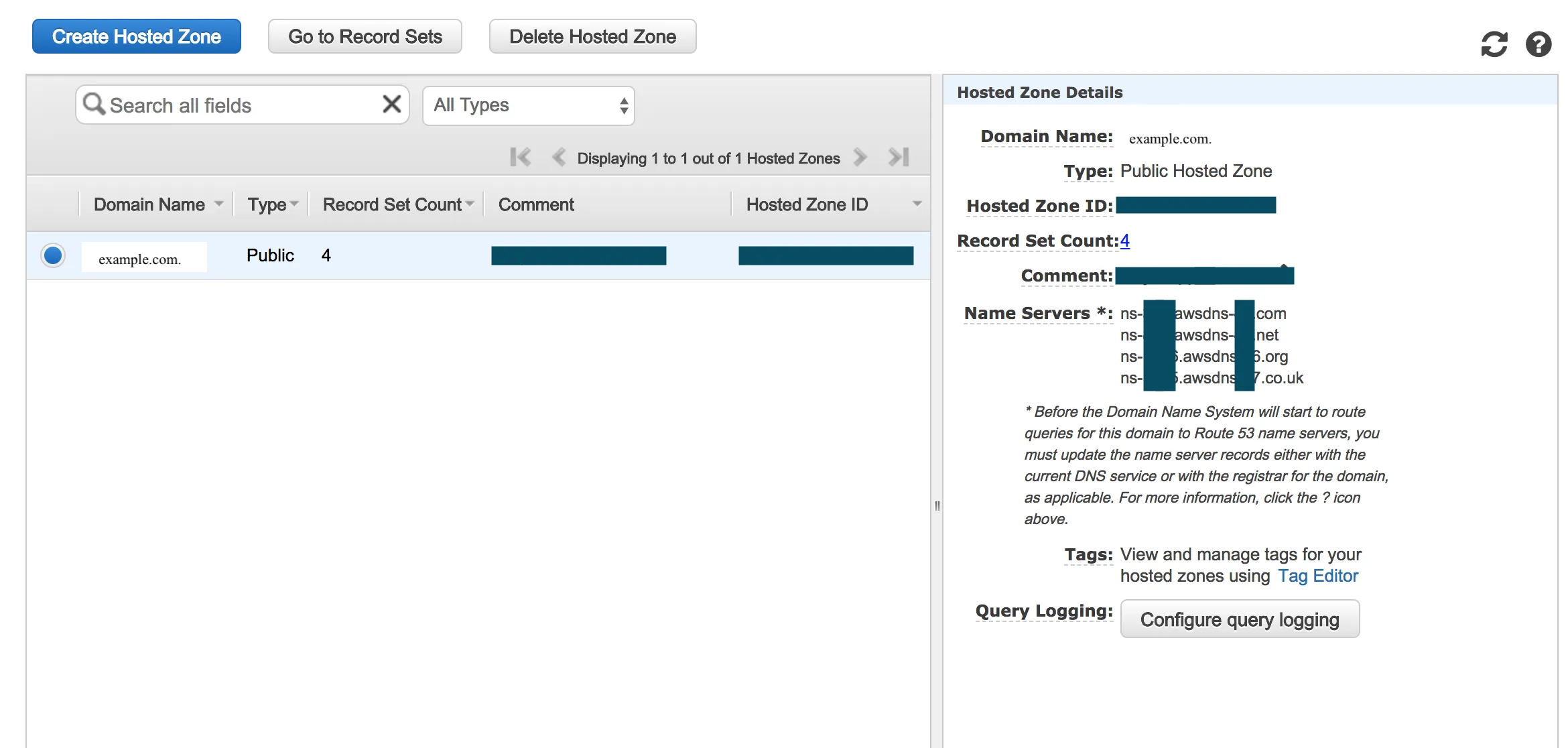Click Create Hosted Zone button
Image resolution: width=1568 pixels, height=748 pixels.
pyautogui.click(x=137, y=36)
